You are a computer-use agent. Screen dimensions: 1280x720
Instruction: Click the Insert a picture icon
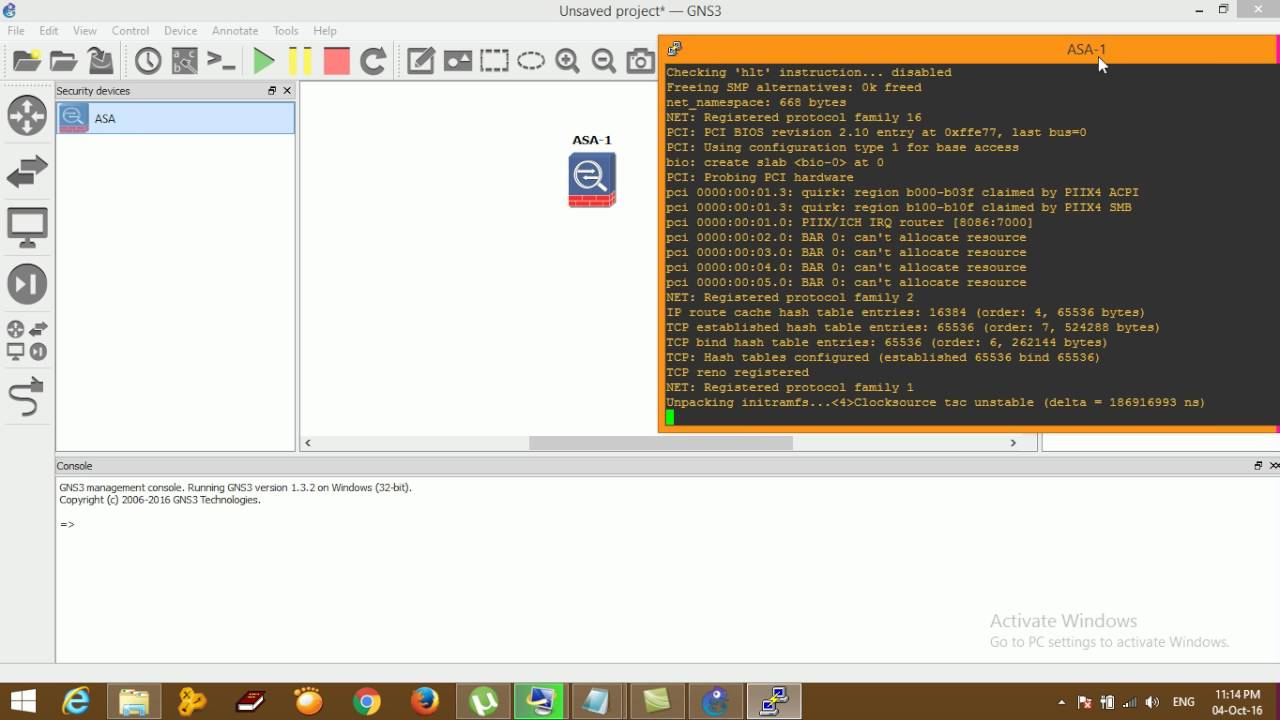coord(458,61)
